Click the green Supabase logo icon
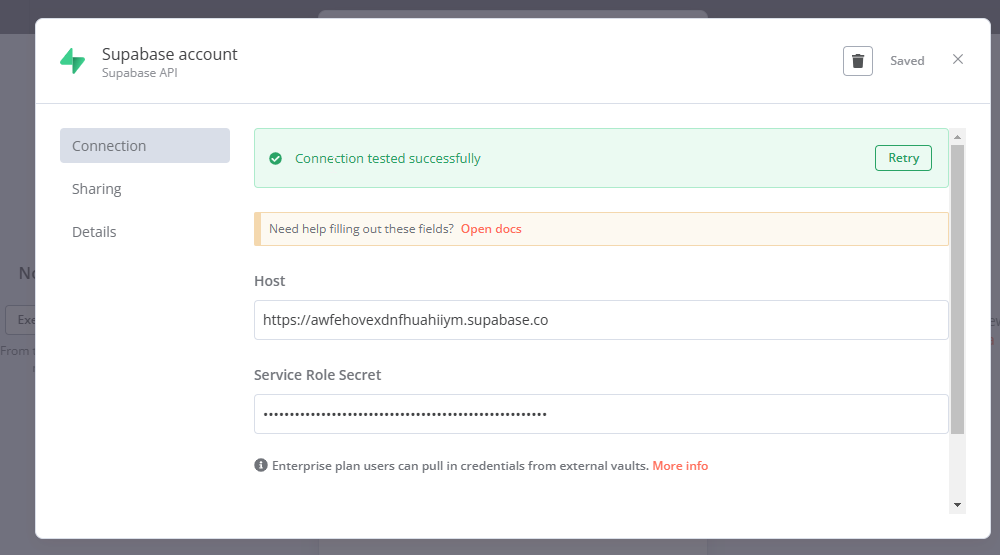The width and height of the screenshot is (1000, 555). point(73,61)
